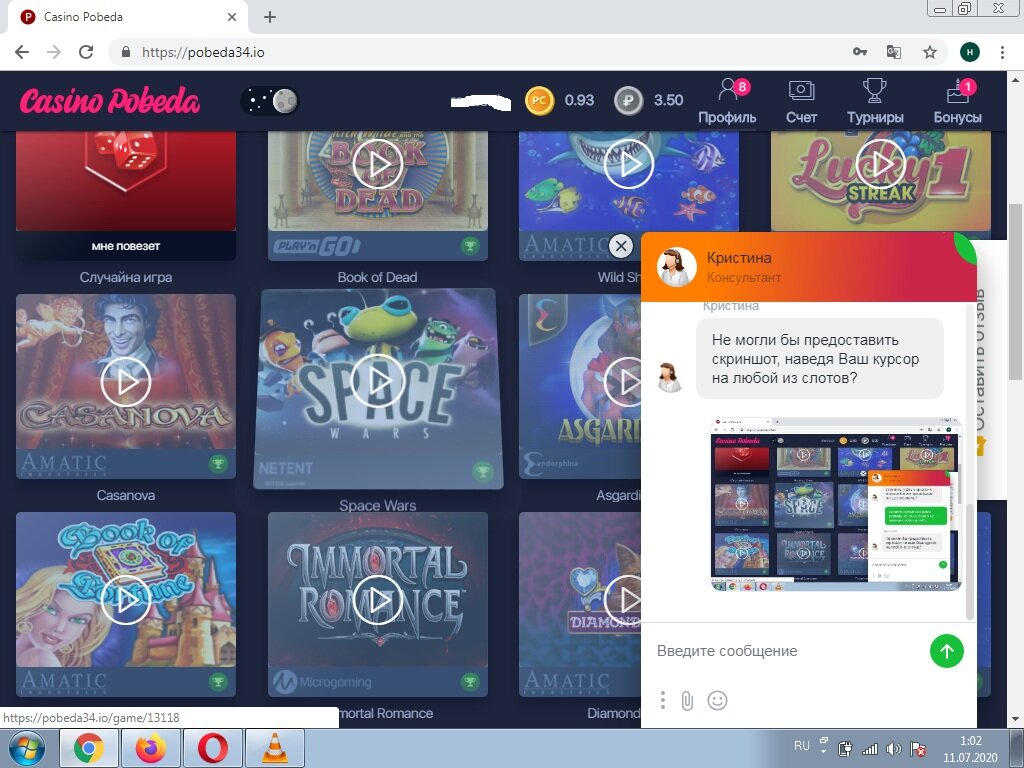Image resolution: width=1024 pixels, height=768 pixels.
Task: Send the chat message with green arrow
Action: (946, 650)
